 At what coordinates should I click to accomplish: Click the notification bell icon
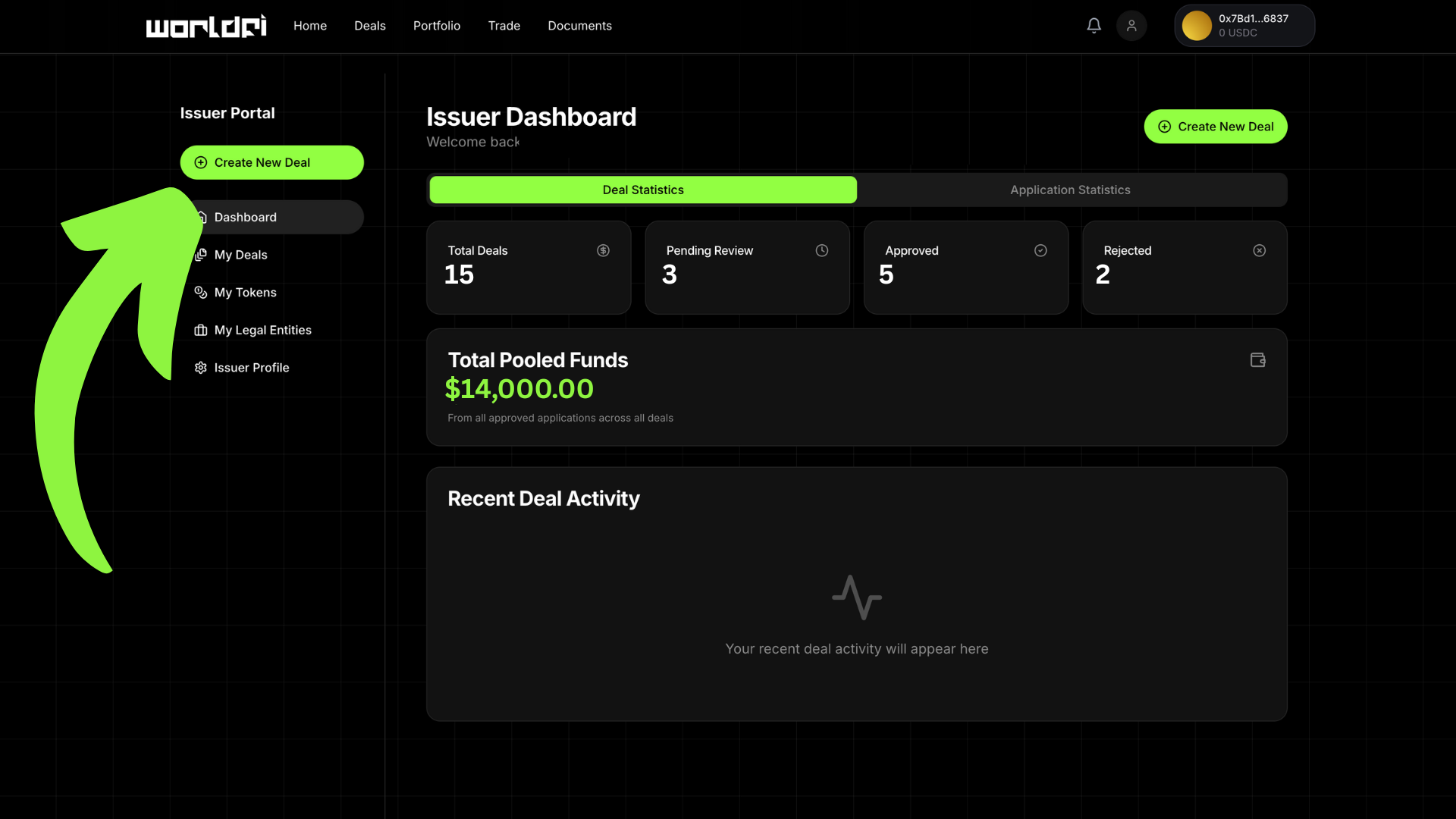[1094, 26]
